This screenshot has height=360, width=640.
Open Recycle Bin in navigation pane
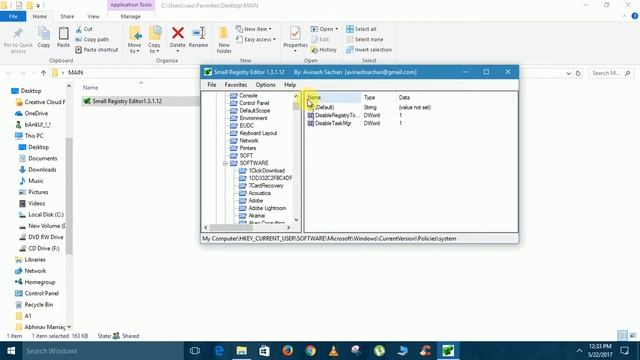(x=38, y=305)
